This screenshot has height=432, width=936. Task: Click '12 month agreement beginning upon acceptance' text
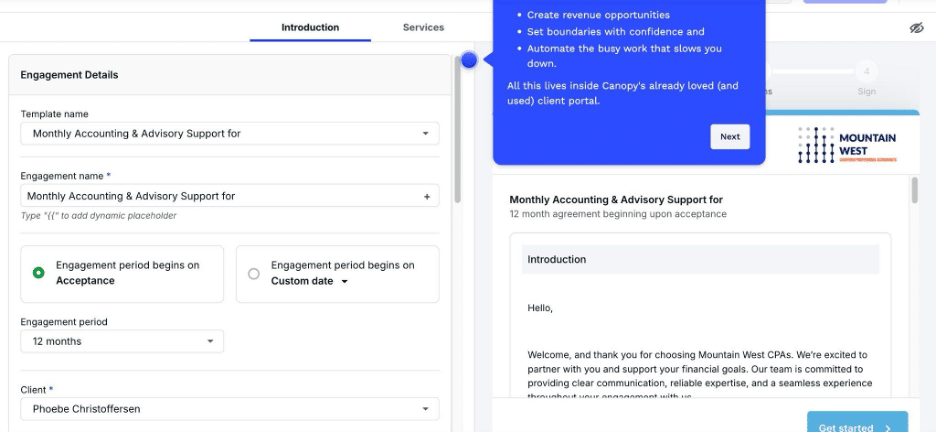pos(618,214)
